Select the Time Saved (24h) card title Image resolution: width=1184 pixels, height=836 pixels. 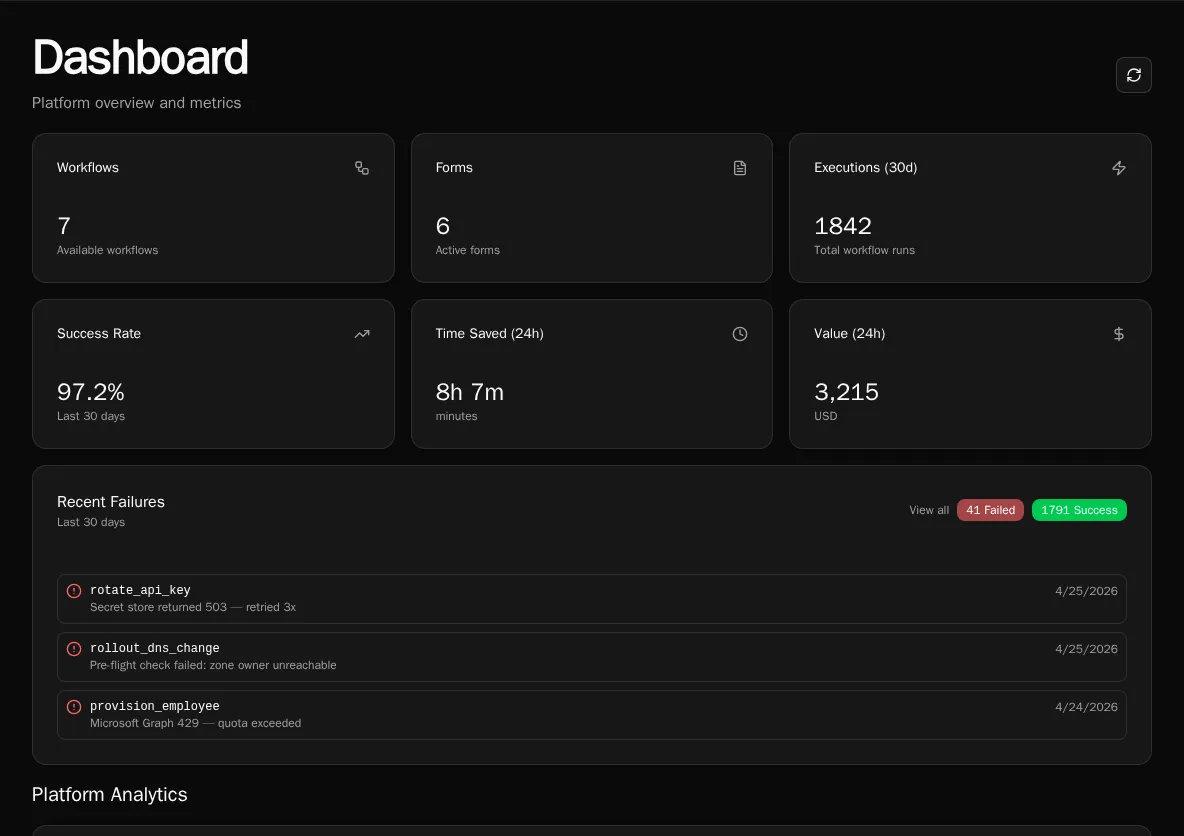[x=489, y=334]
